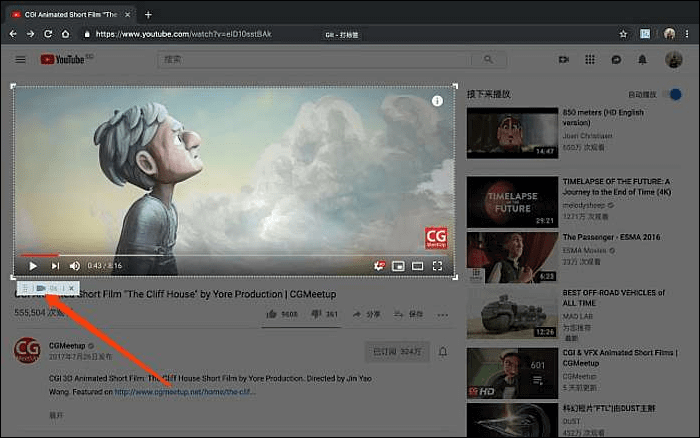This screenshot has height=438, width=700.
Task: Open a new browser tab
Action: [x=148, y=14]
